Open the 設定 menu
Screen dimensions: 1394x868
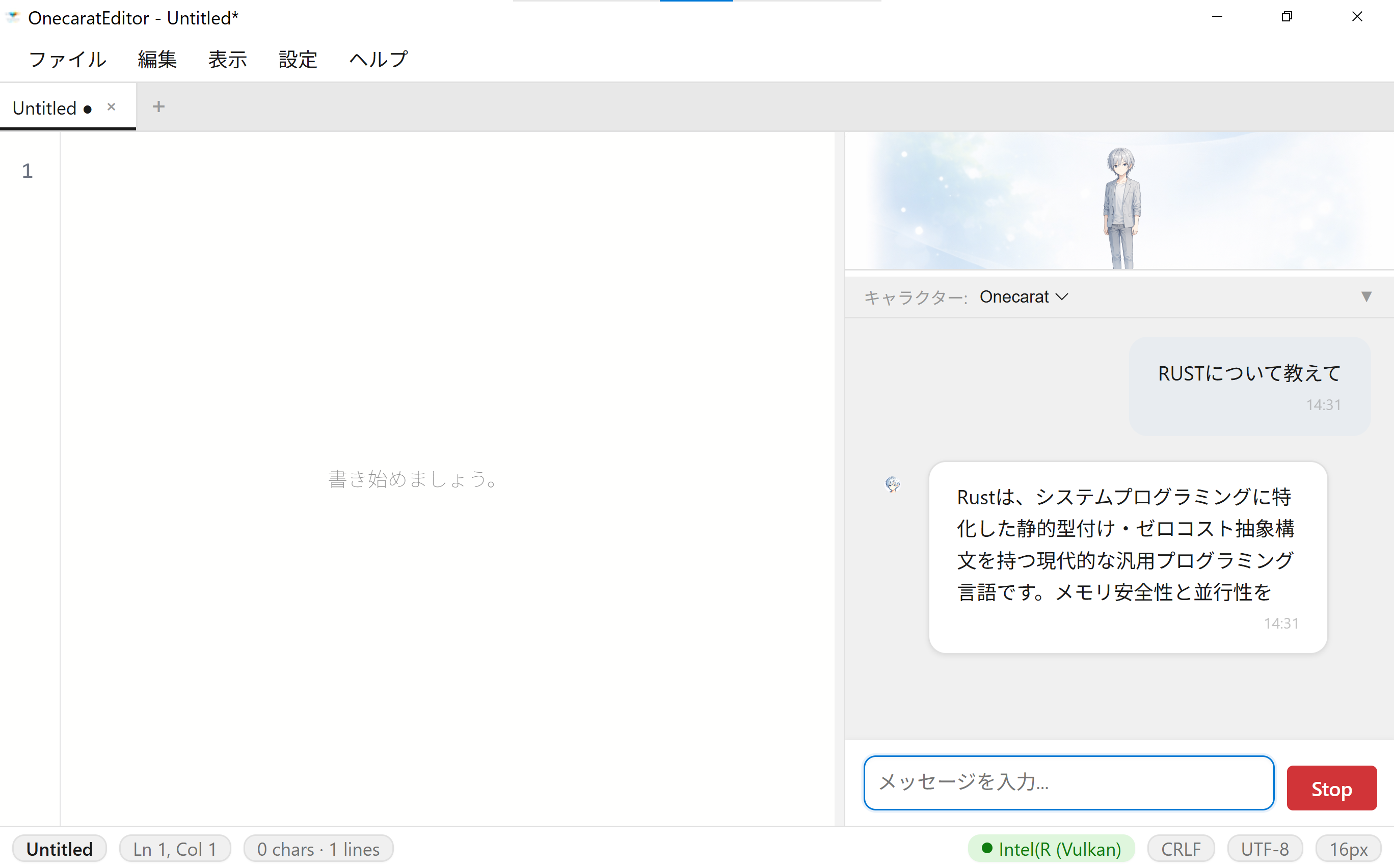coord(298,60)
